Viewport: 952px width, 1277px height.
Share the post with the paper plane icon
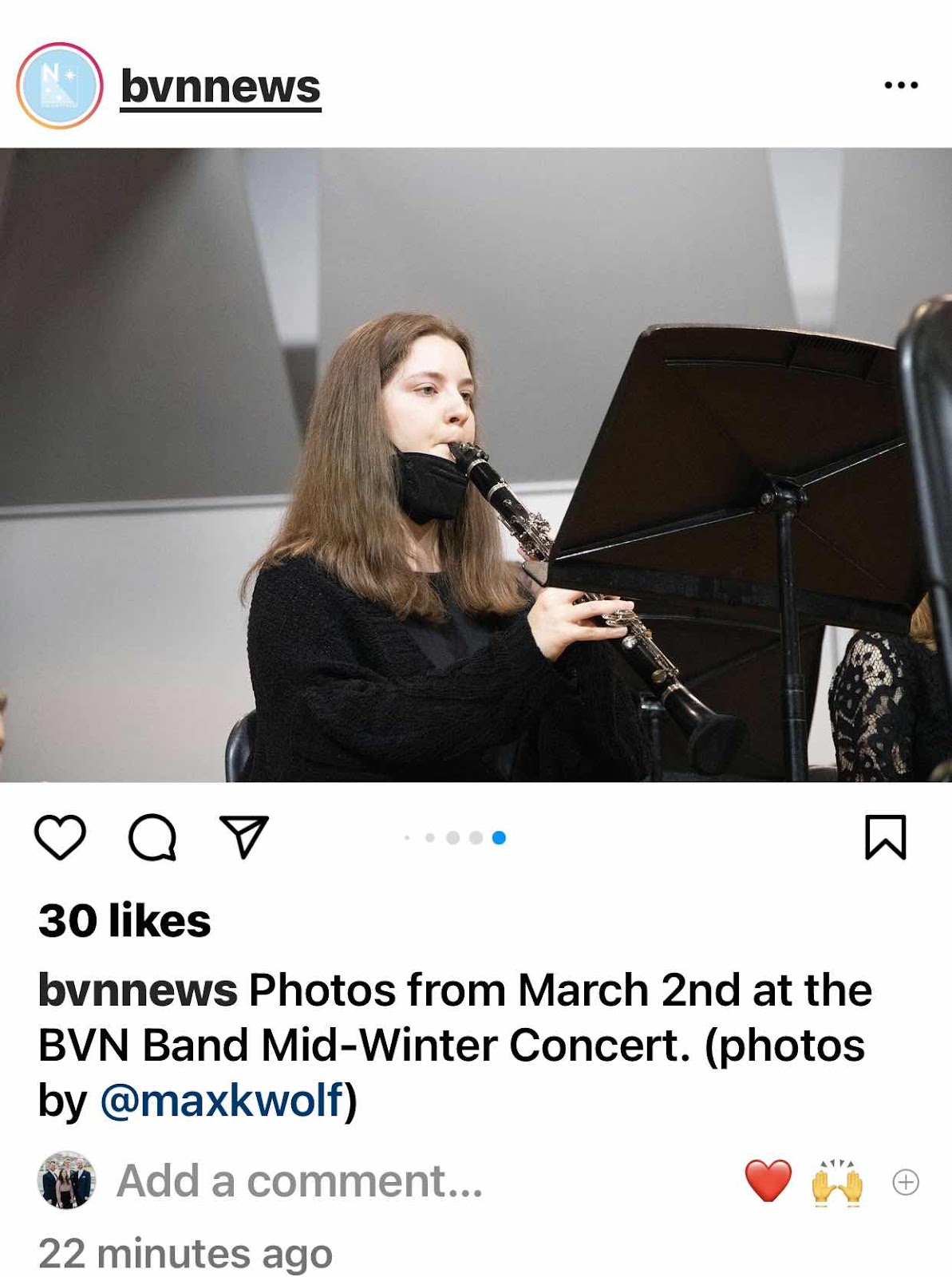pyautogui.click(x=244, y=836)
